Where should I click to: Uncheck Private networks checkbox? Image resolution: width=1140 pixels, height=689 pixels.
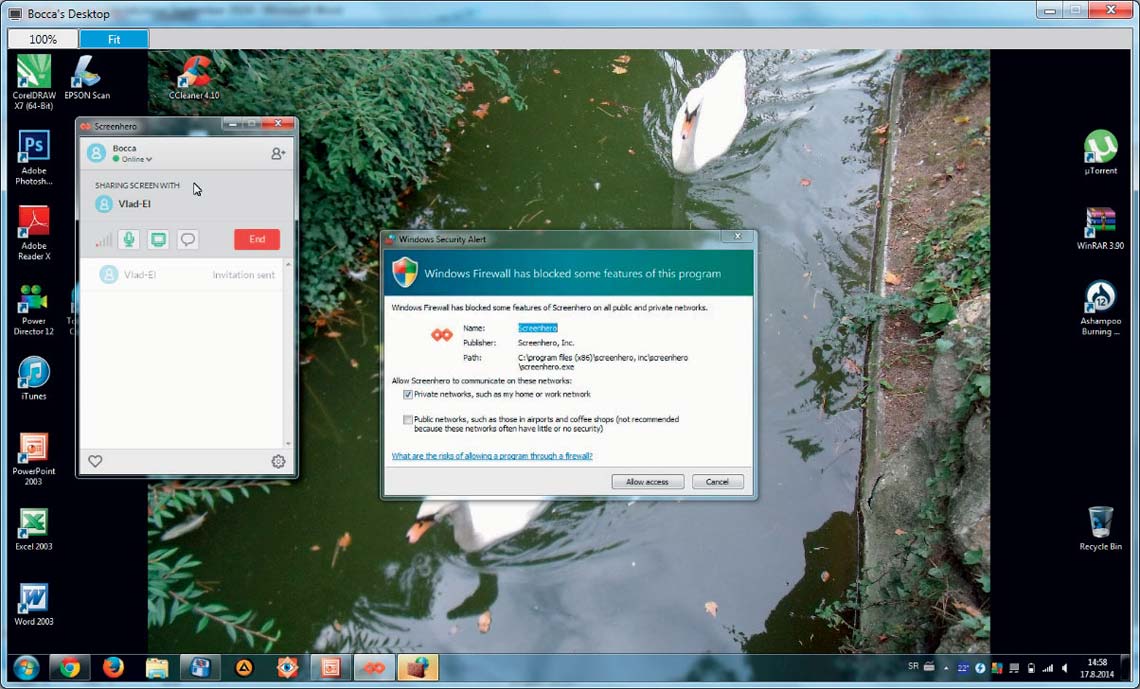408,395
